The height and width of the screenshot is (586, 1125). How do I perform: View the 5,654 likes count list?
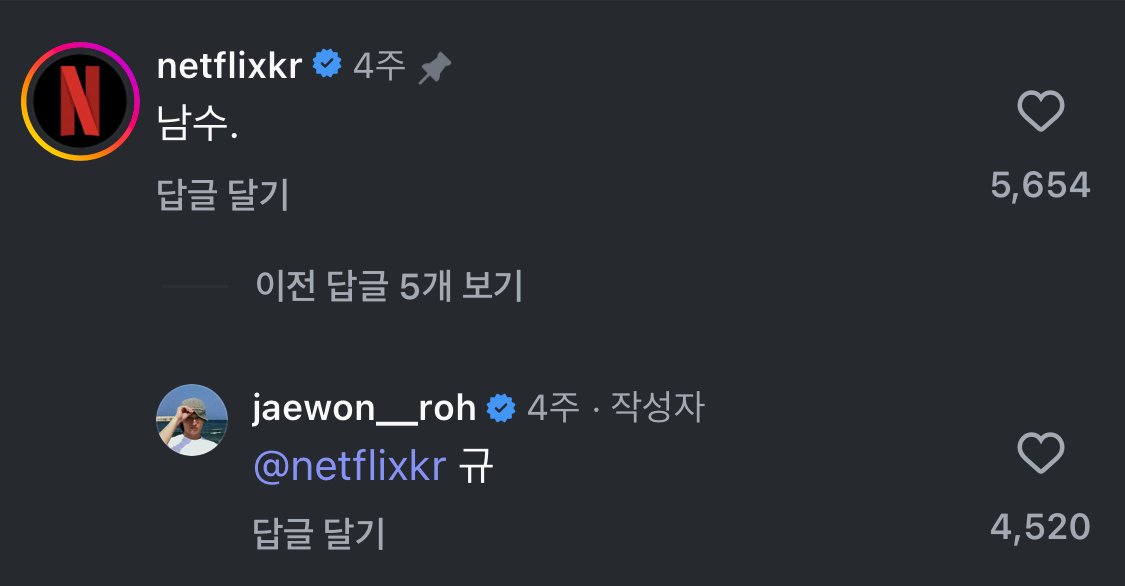(x=1039, y=185)
